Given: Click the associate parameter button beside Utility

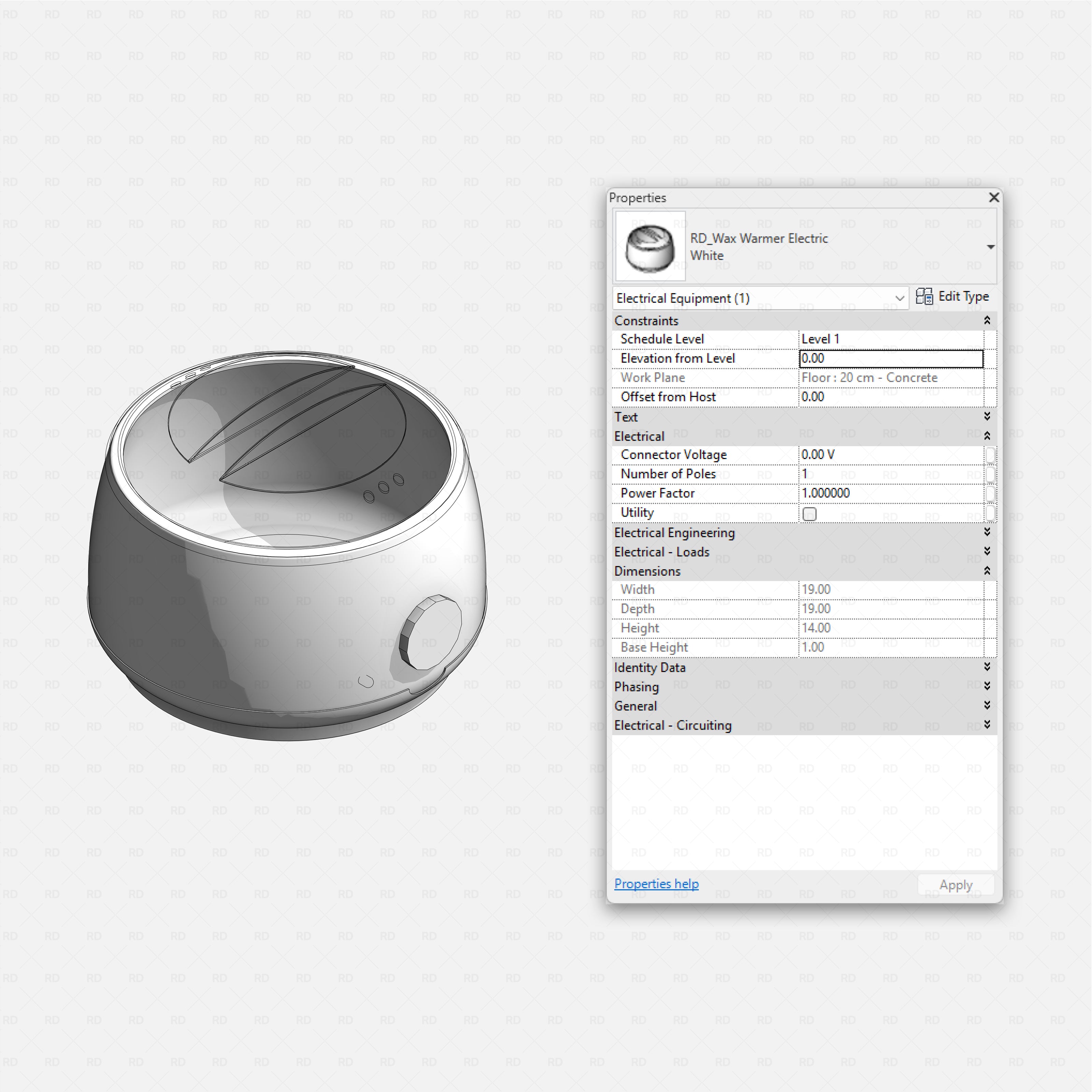Looking at the screenshot, I should pyautogui.click(x=991, y=513).
